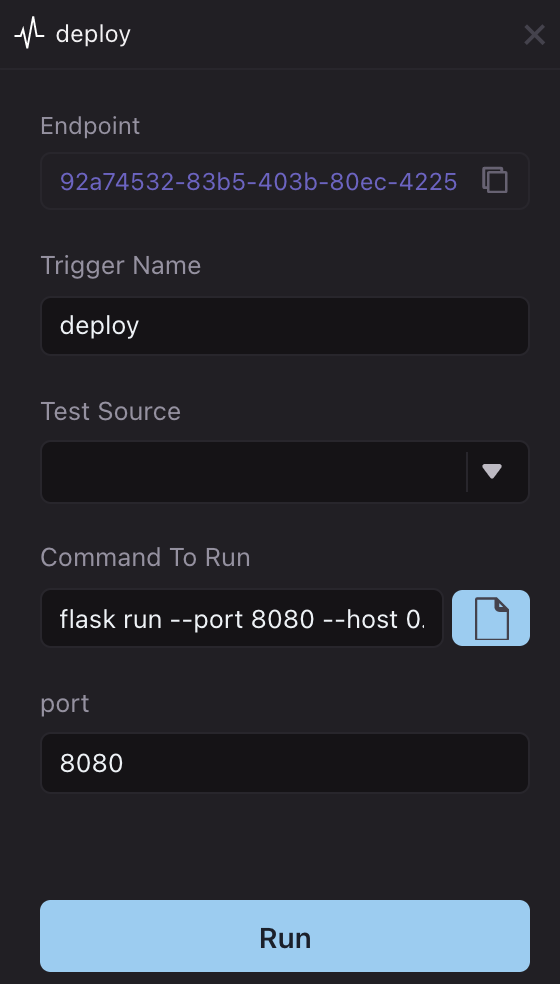Viewport: 560px width, 984px height.
Task: Copy the endpoint ID with the copy icon
Action: [x=495, y=180]
